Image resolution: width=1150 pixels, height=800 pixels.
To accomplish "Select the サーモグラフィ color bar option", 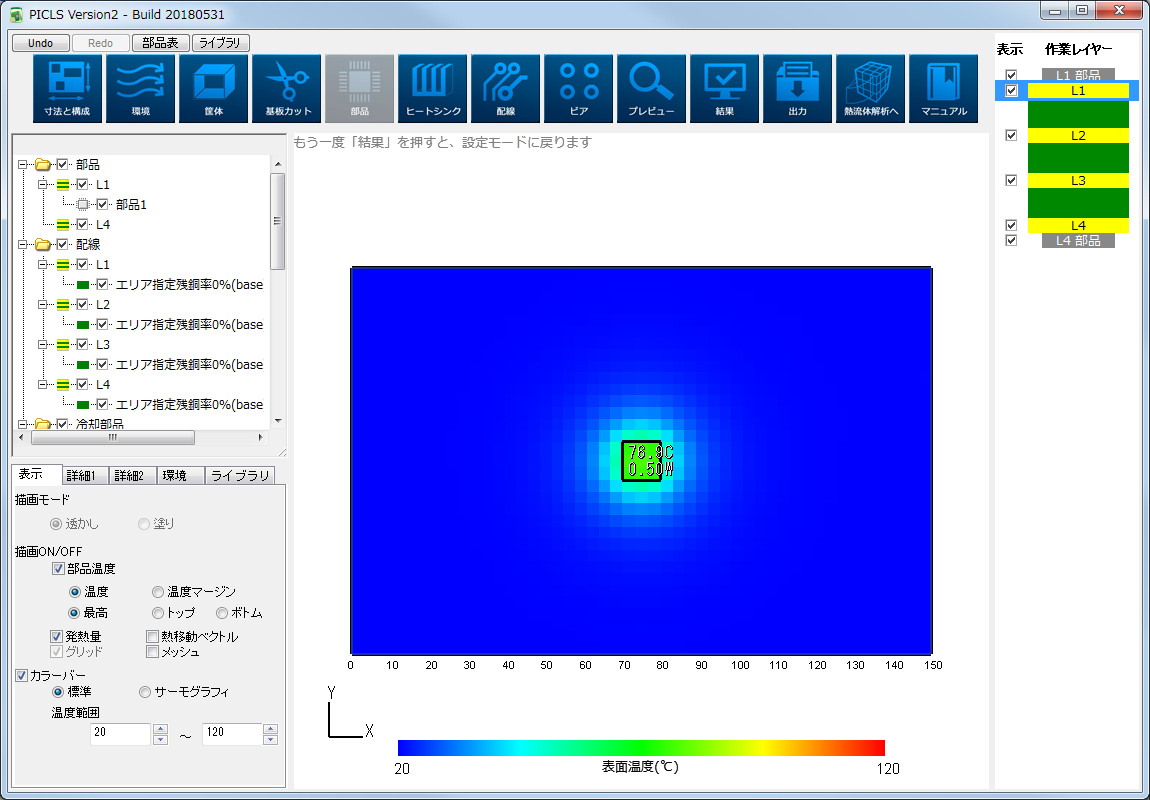I will (x=145, y=691).
